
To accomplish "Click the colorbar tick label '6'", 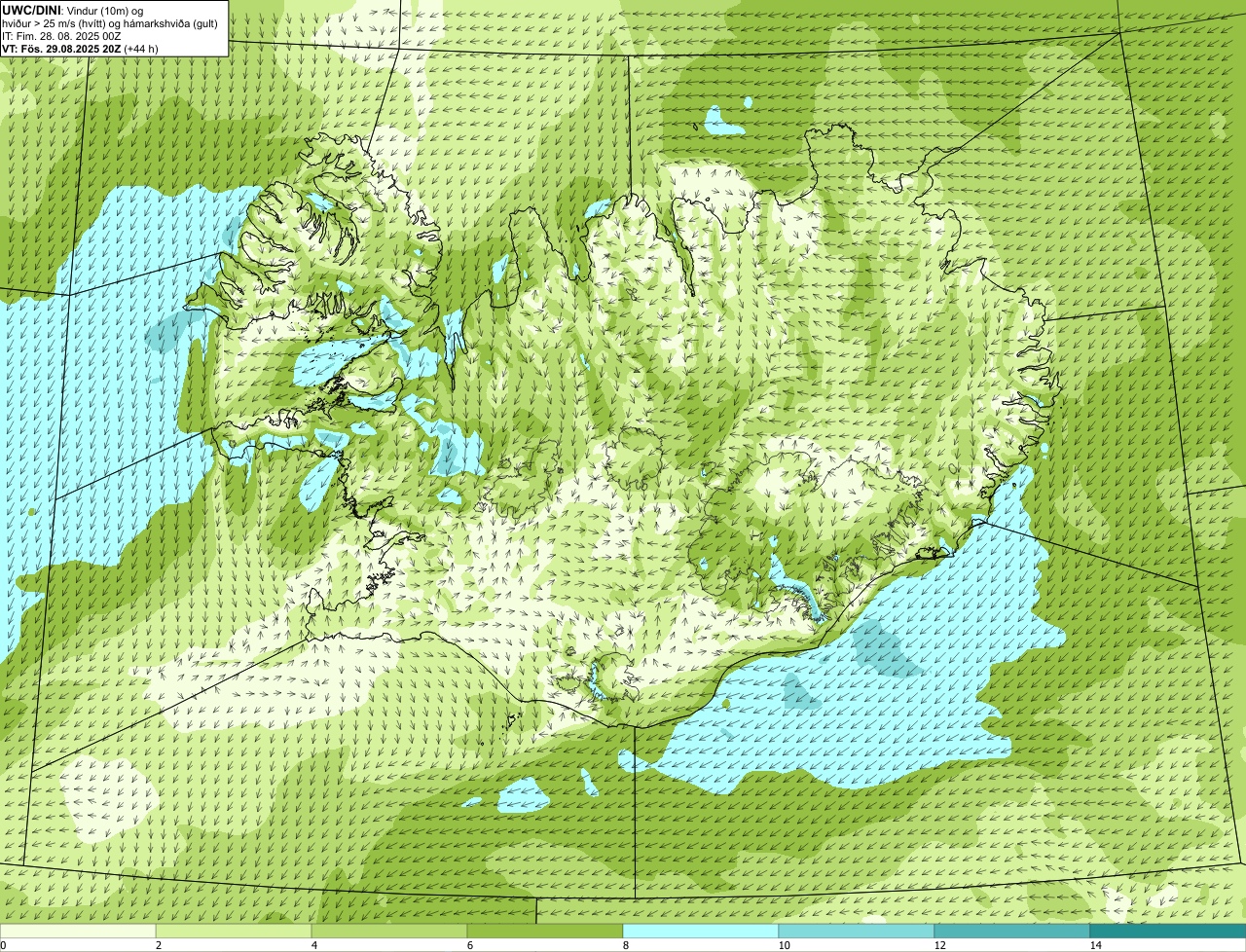I will tap(469, 945).
